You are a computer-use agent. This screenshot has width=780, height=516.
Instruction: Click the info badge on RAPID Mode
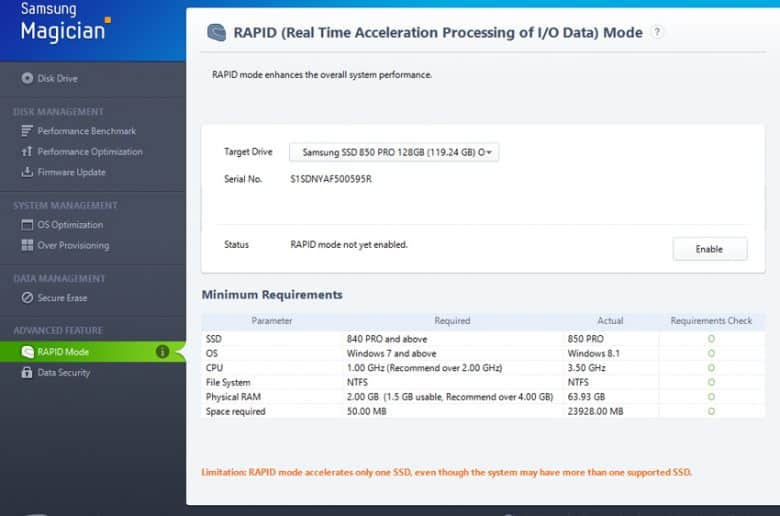click(162, 352)
